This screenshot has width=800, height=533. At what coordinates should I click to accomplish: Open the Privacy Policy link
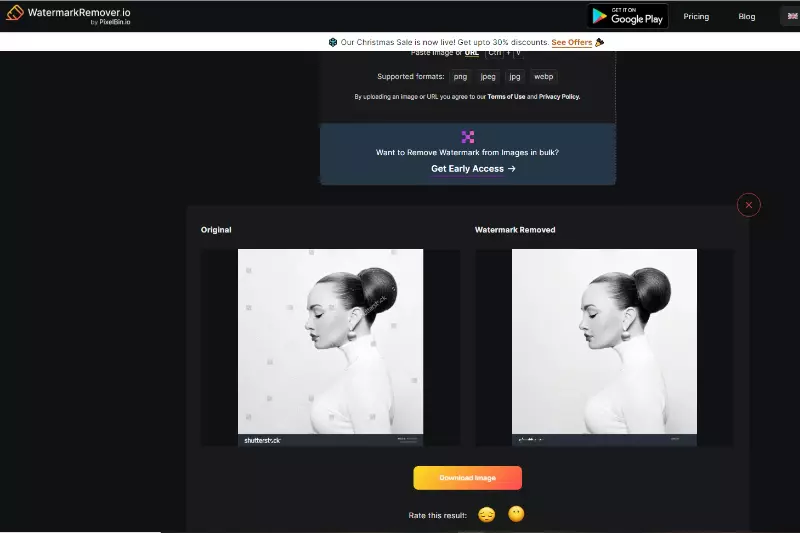point(559,97)
